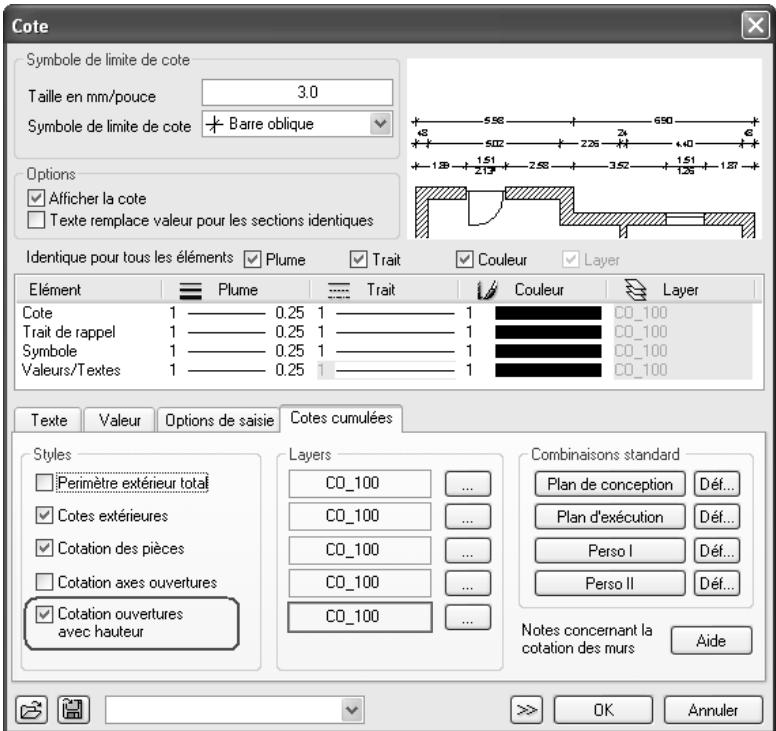Click layer field for Cotation ouvertures avec hauteur

tap(360, 617)
